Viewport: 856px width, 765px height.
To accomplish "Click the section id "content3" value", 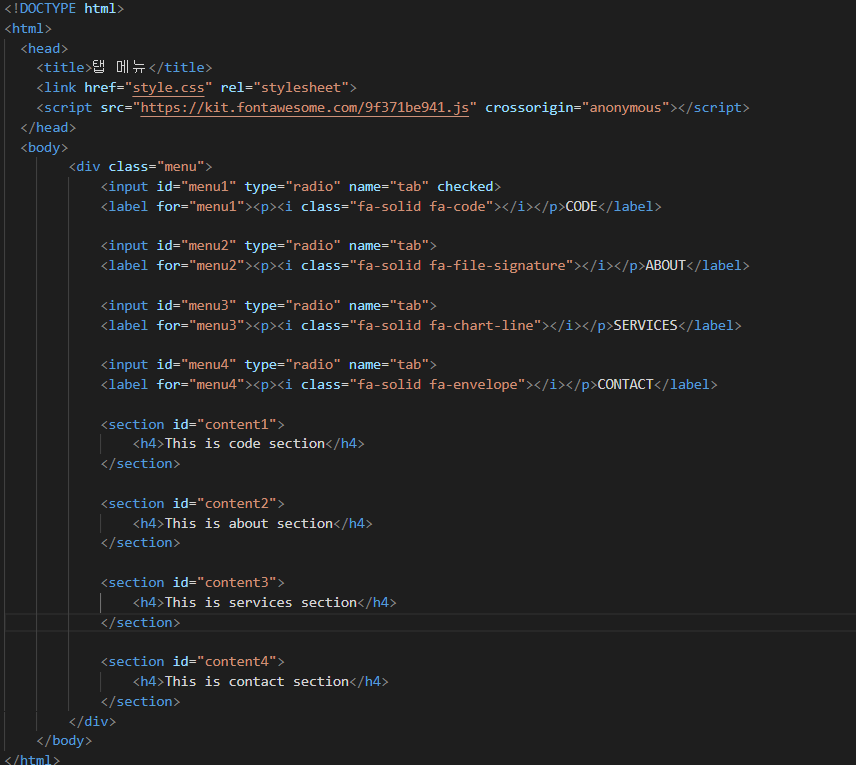I will [236, 583].
